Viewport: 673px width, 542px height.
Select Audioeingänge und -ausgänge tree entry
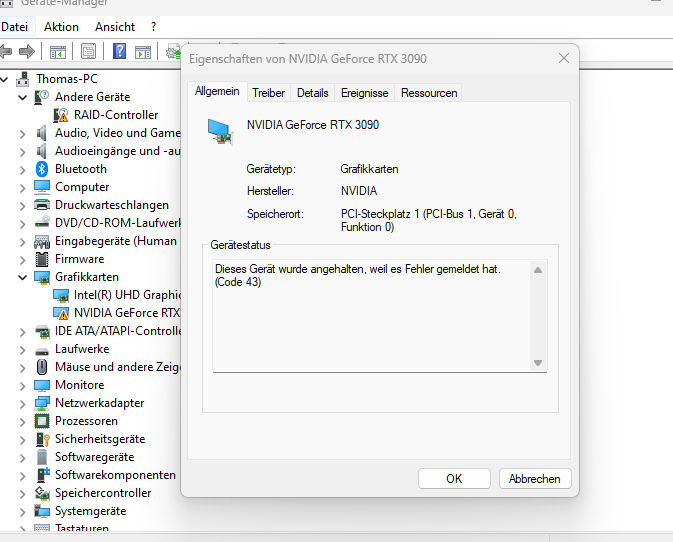coord(118,151)
